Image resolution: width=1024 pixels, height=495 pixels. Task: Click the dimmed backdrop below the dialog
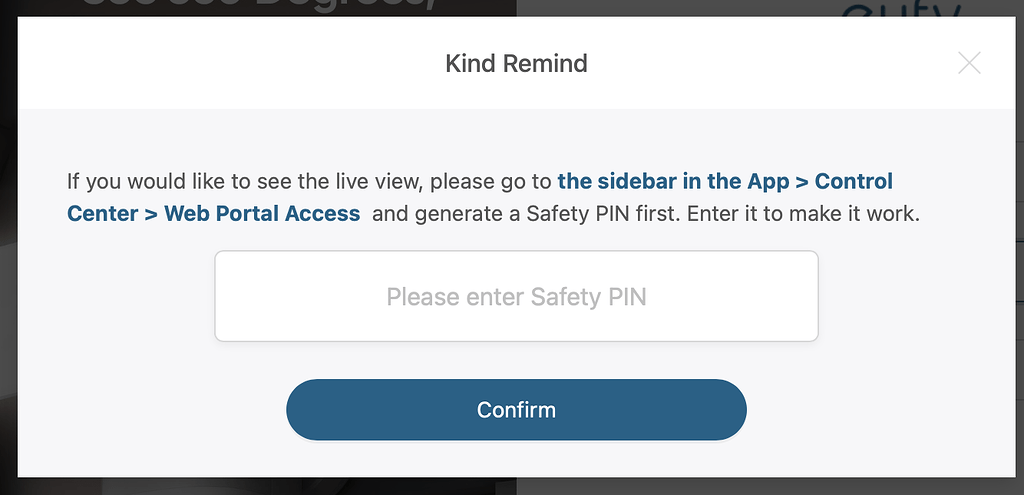click(516, 487)
